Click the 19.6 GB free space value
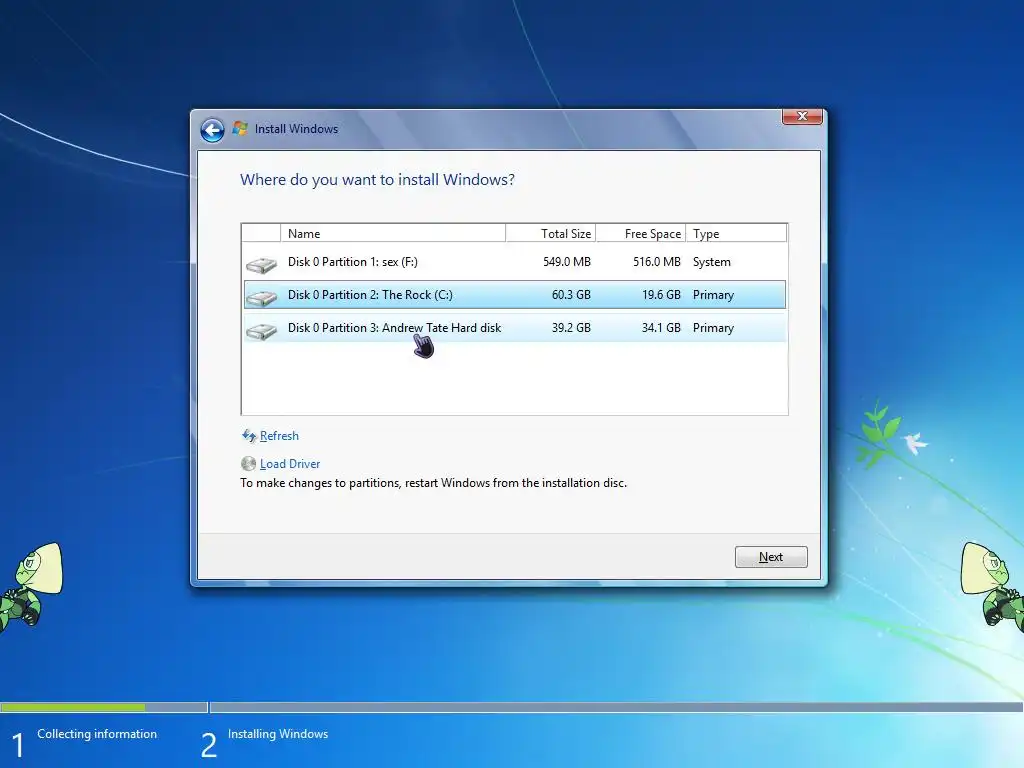 click(661, 295)
